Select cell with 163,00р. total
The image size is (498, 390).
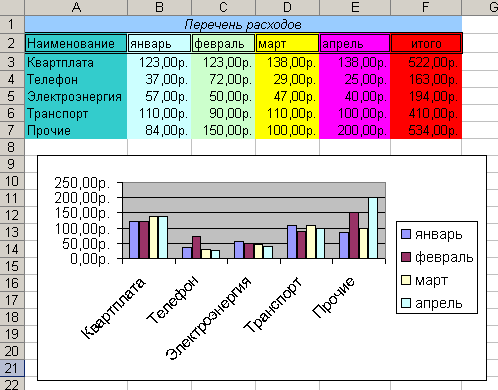[426, 79]
